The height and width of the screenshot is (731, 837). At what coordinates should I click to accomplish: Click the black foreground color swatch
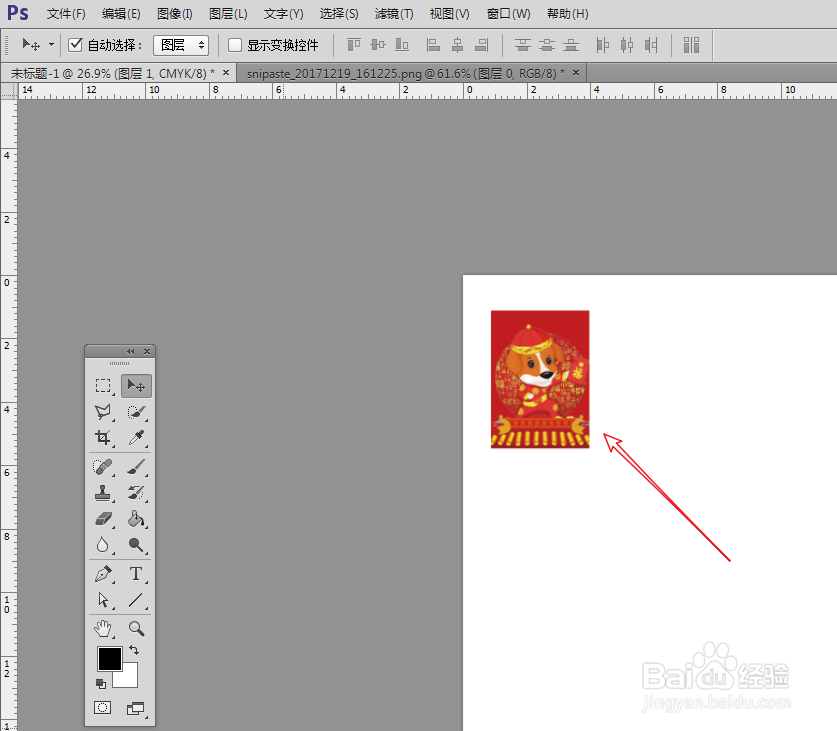pos(109,658)
